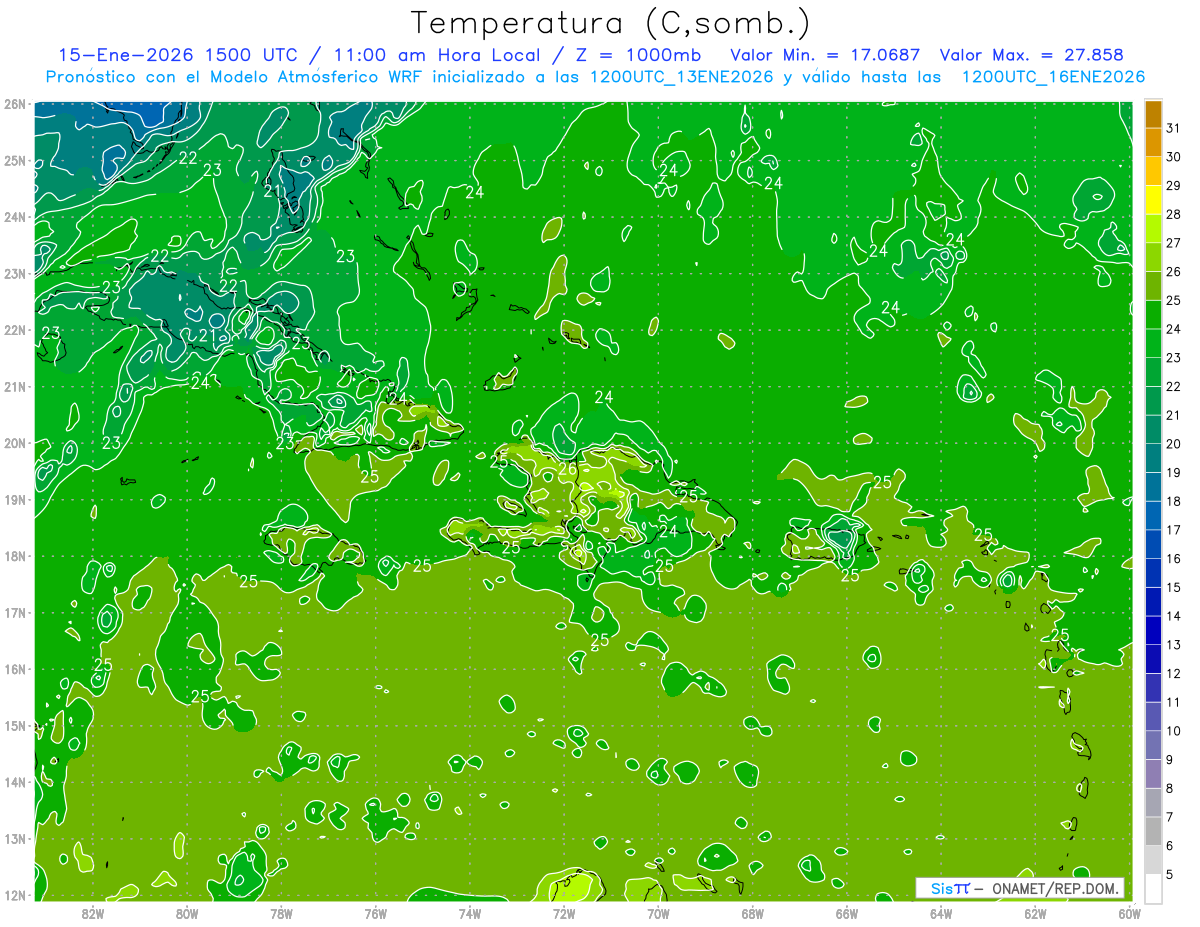
Task: Click the 20N latitude axis label
Action: coord(15,443)
